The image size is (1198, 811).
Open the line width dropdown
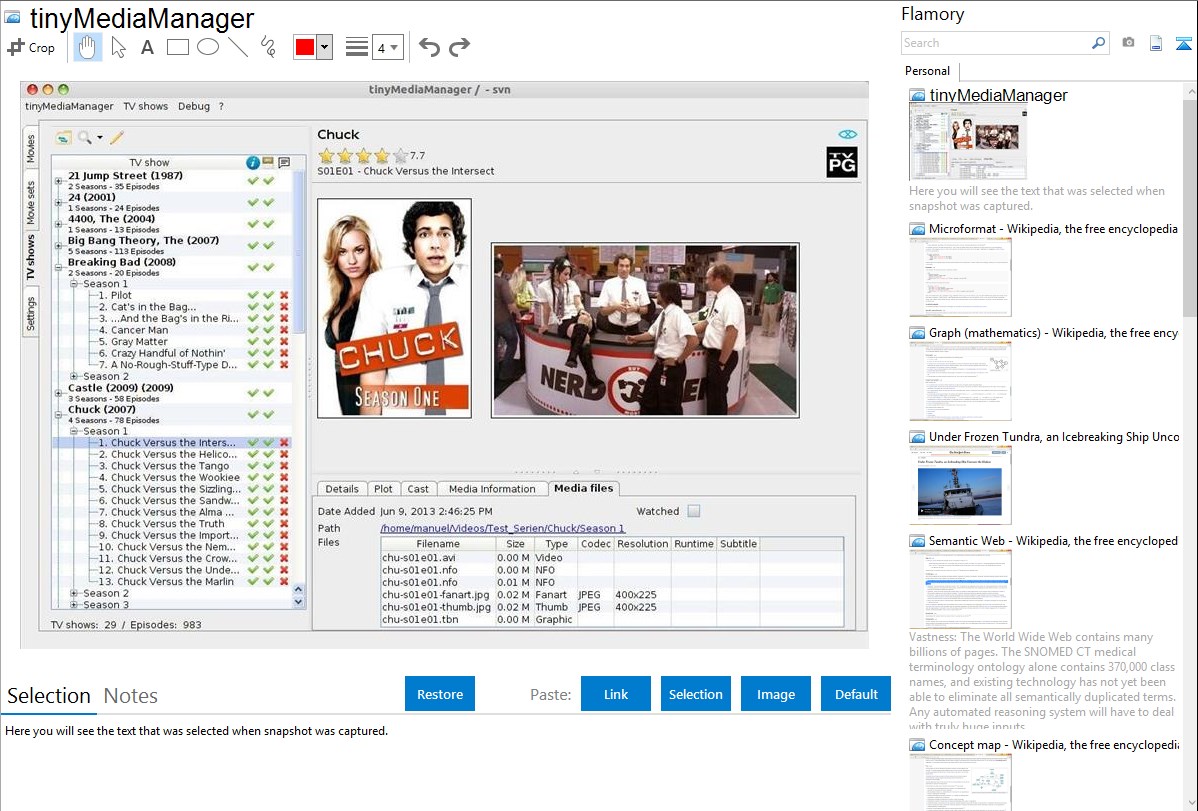pyautogui.click(x=387, y=47)
